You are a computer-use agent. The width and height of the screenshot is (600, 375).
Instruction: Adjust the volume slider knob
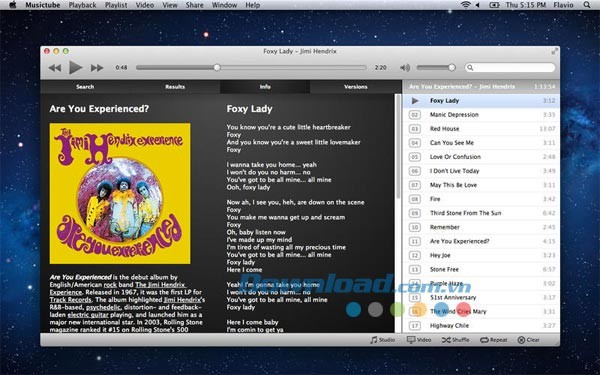[452, 68]
